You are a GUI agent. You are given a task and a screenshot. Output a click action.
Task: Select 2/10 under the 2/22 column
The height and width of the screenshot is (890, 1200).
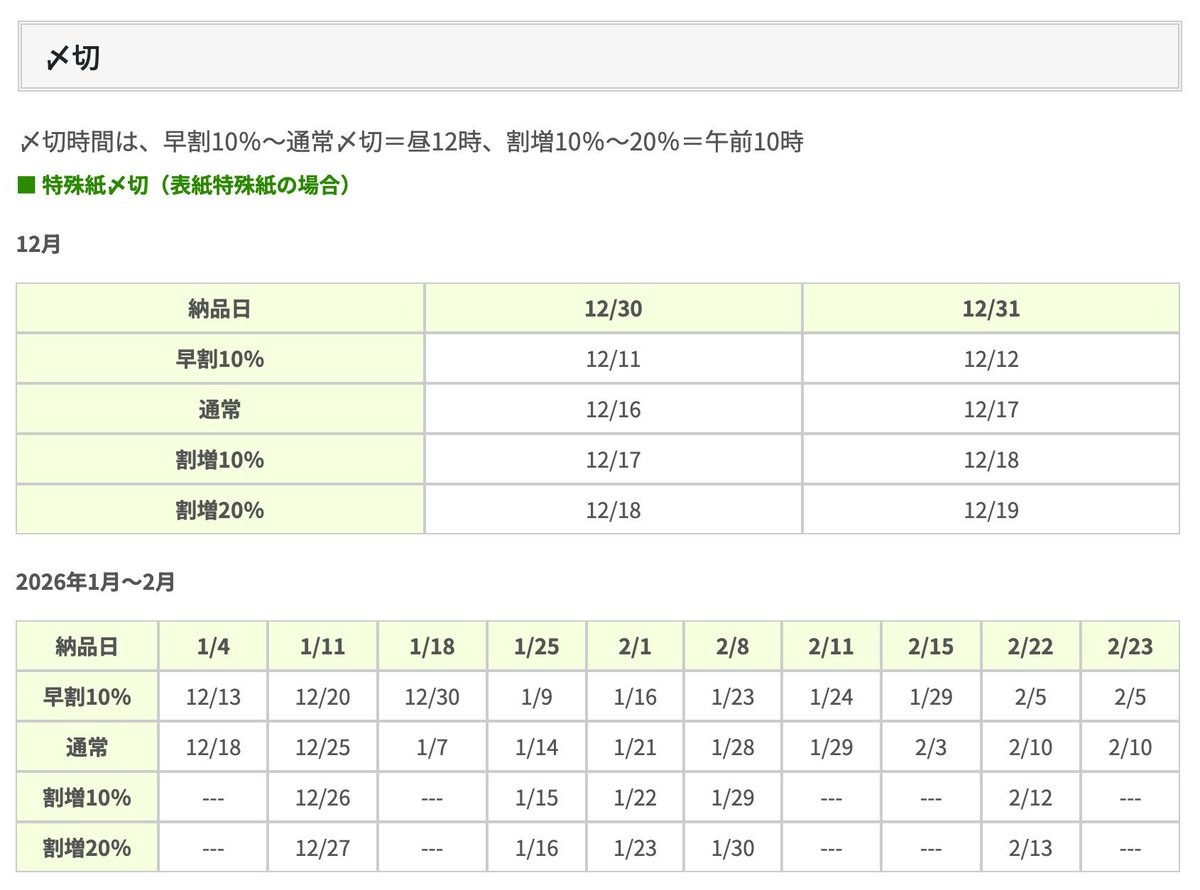1030,748
